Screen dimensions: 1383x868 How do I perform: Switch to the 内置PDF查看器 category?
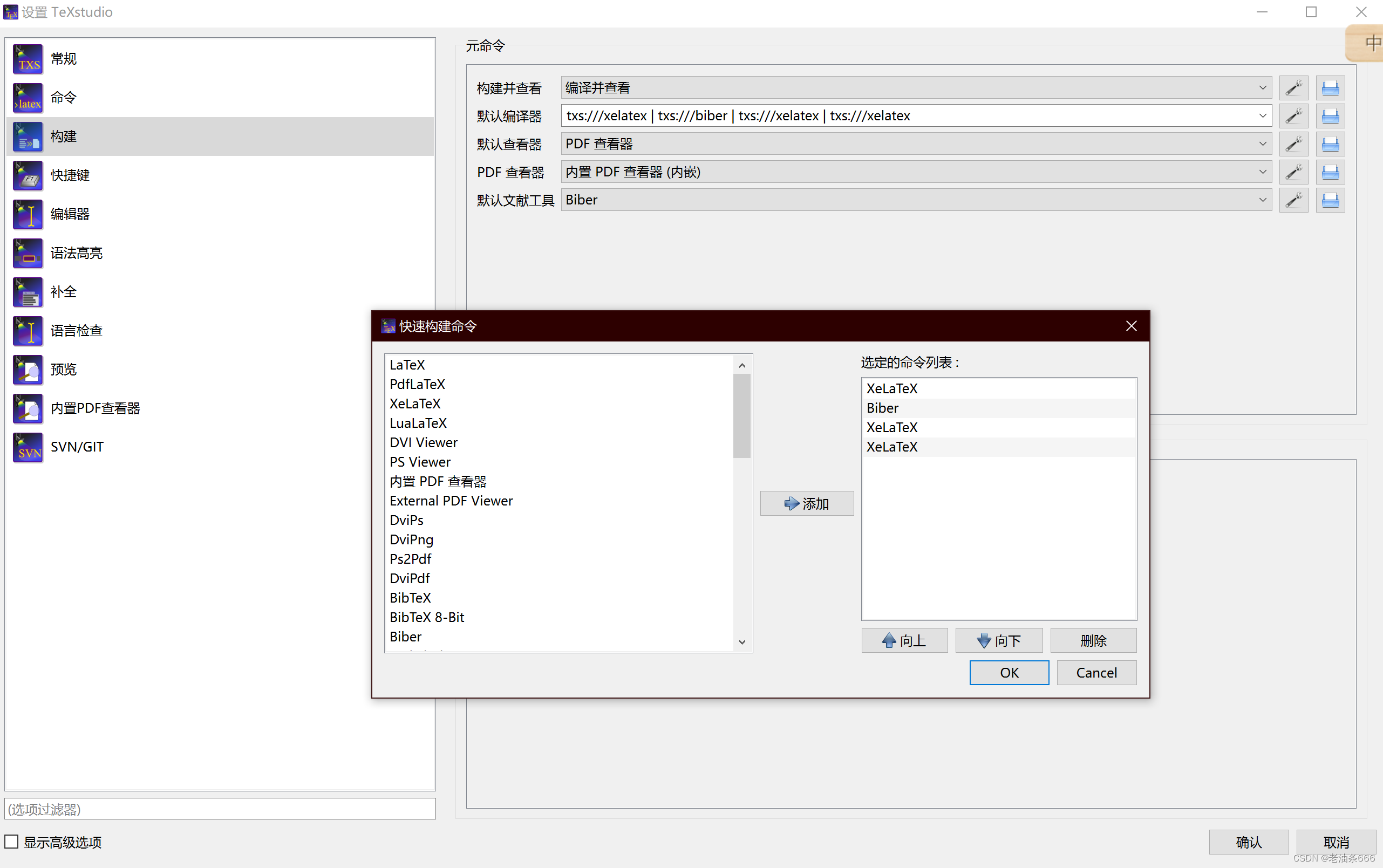(95, 408)
